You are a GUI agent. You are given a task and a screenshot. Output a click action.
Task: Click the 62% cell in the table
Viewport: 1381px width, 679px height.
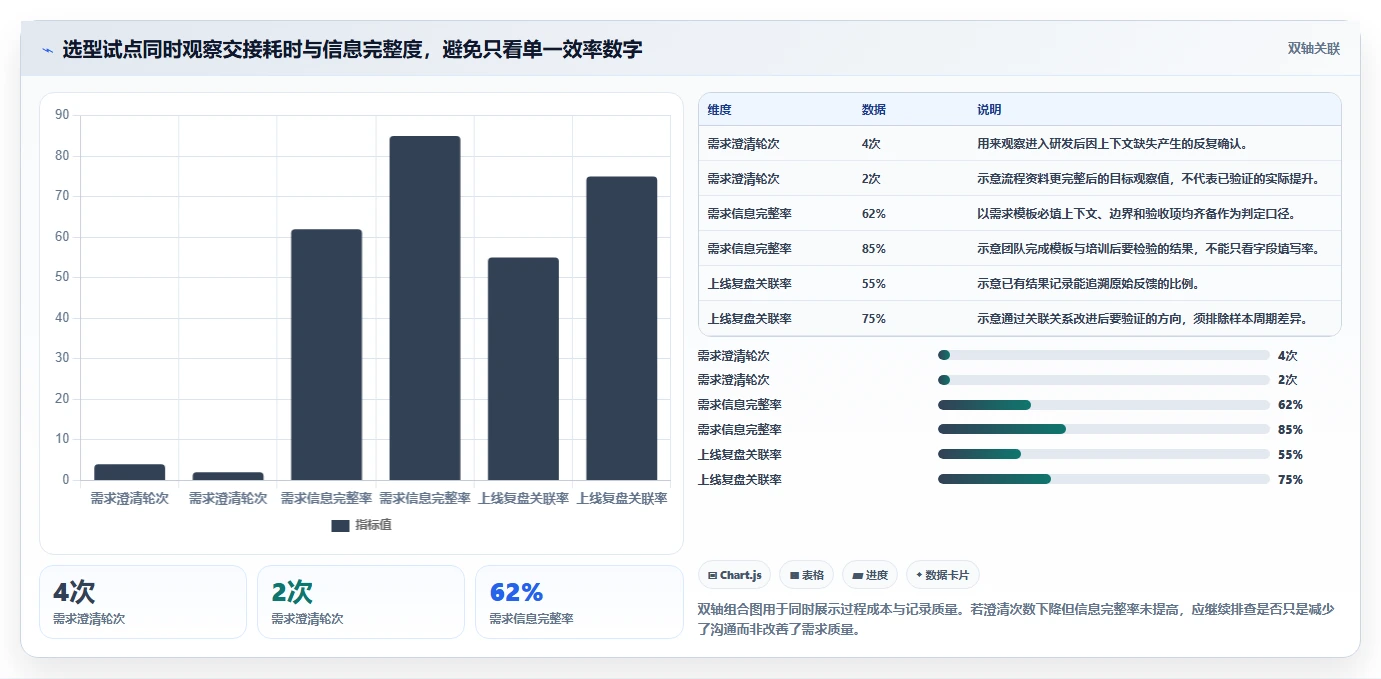873,214
